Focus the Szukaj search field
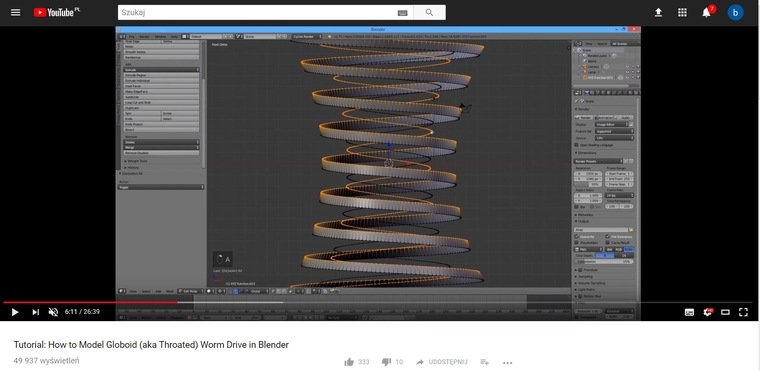This screenshot has height=371, width=760. (x=266, y=13)
